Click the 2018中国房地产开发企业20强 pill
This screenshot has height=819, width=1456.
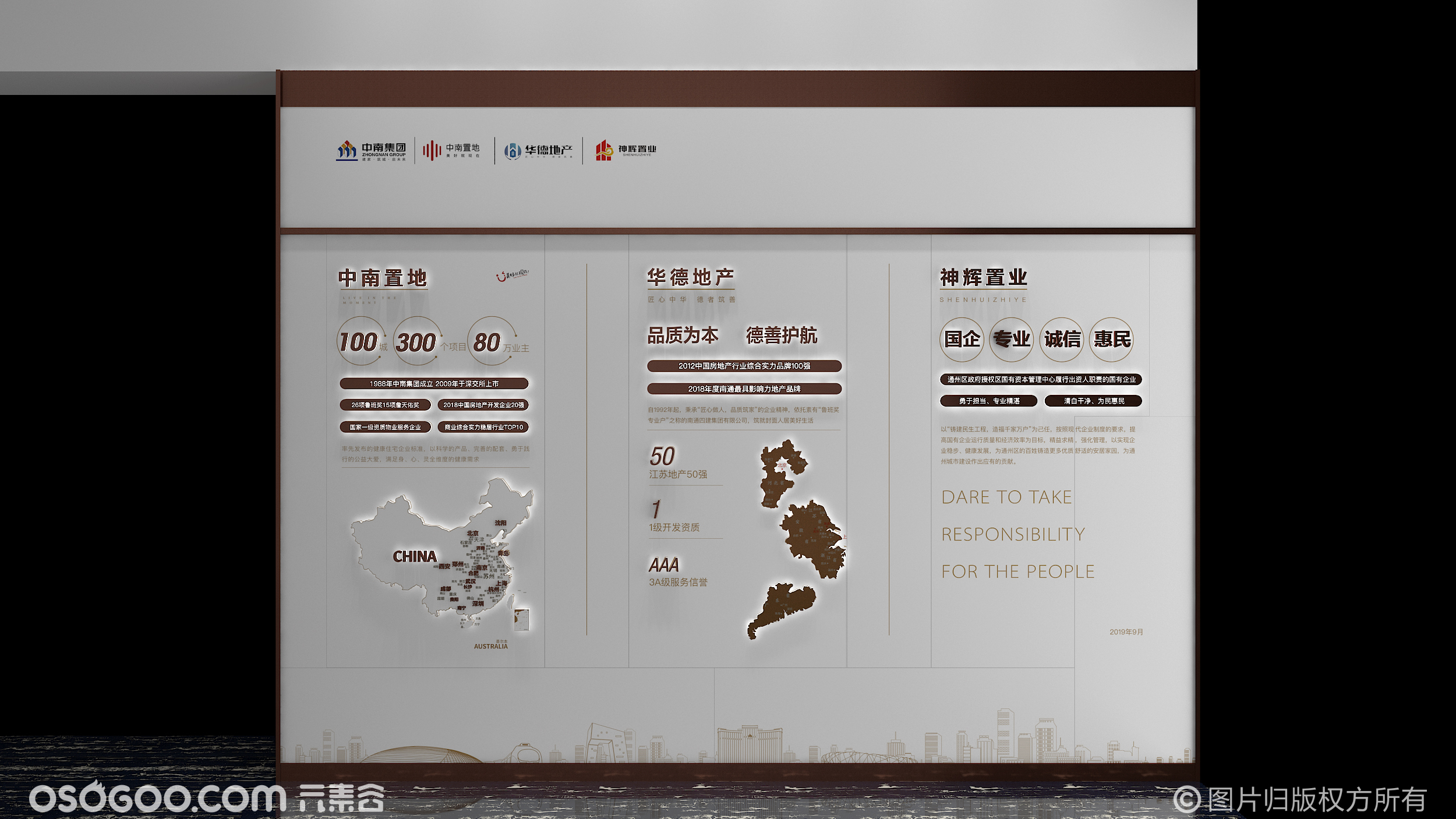tap(483, 405)
